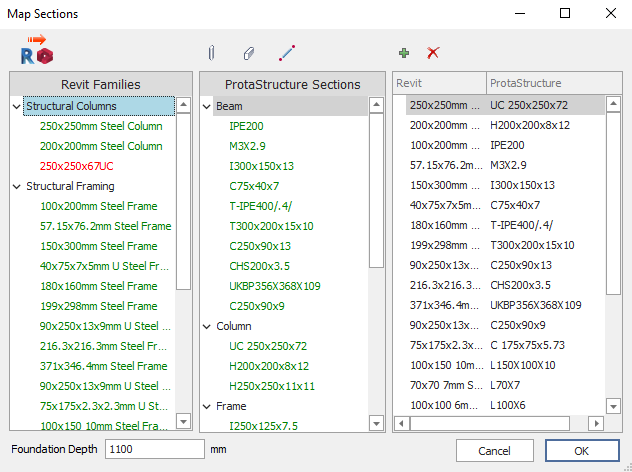Select IPE200 in ProtaStructure Sections
The width and height of the screenshot is (632, 472).
pos(247,126)
